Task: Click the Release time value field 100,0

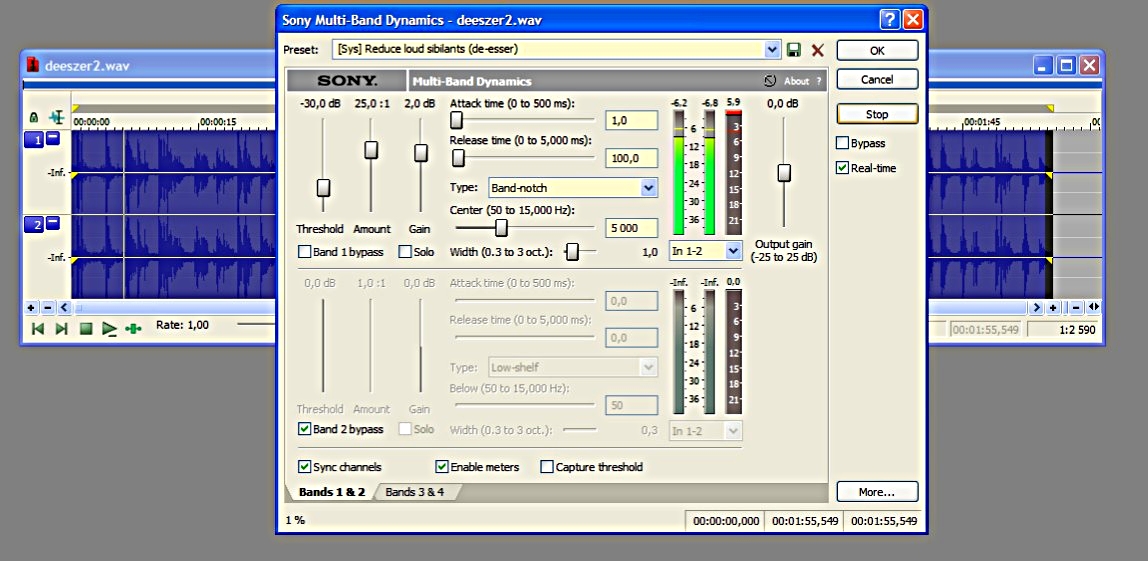Action: pyautogui.click(x=632, y=157)
